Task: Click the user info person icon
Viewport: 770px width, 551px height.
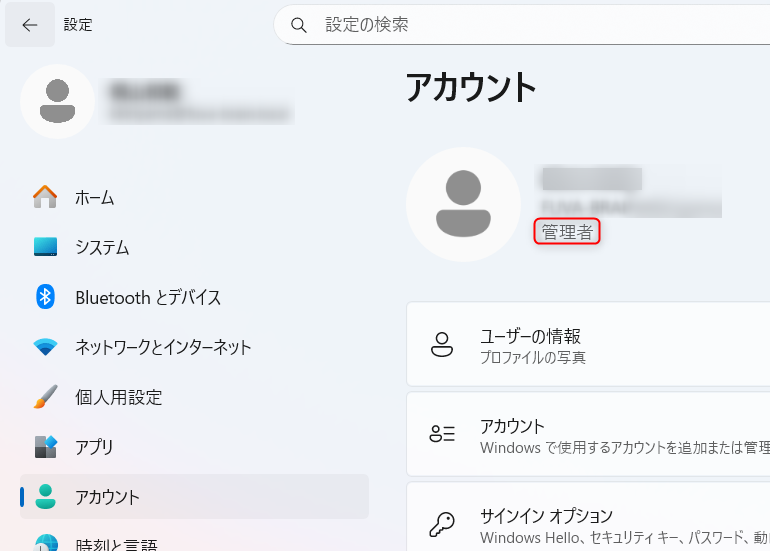Action: point(441,344)
